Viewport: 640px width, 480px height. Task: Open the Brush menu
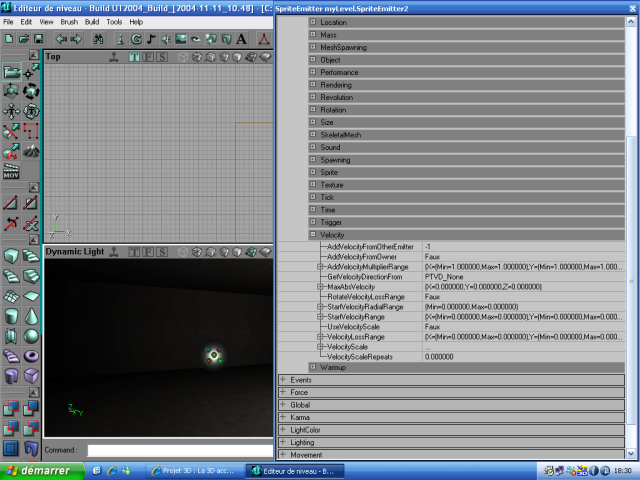pos(67,21)
